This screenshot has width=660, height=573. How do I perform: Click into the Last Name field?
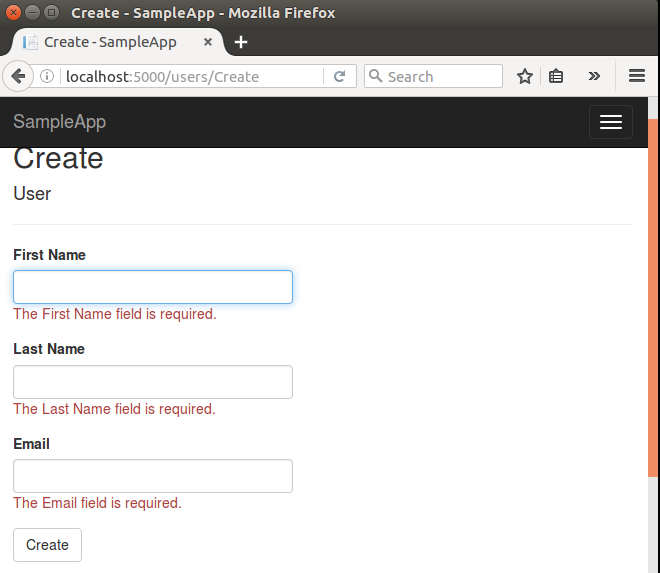(152, 382)
